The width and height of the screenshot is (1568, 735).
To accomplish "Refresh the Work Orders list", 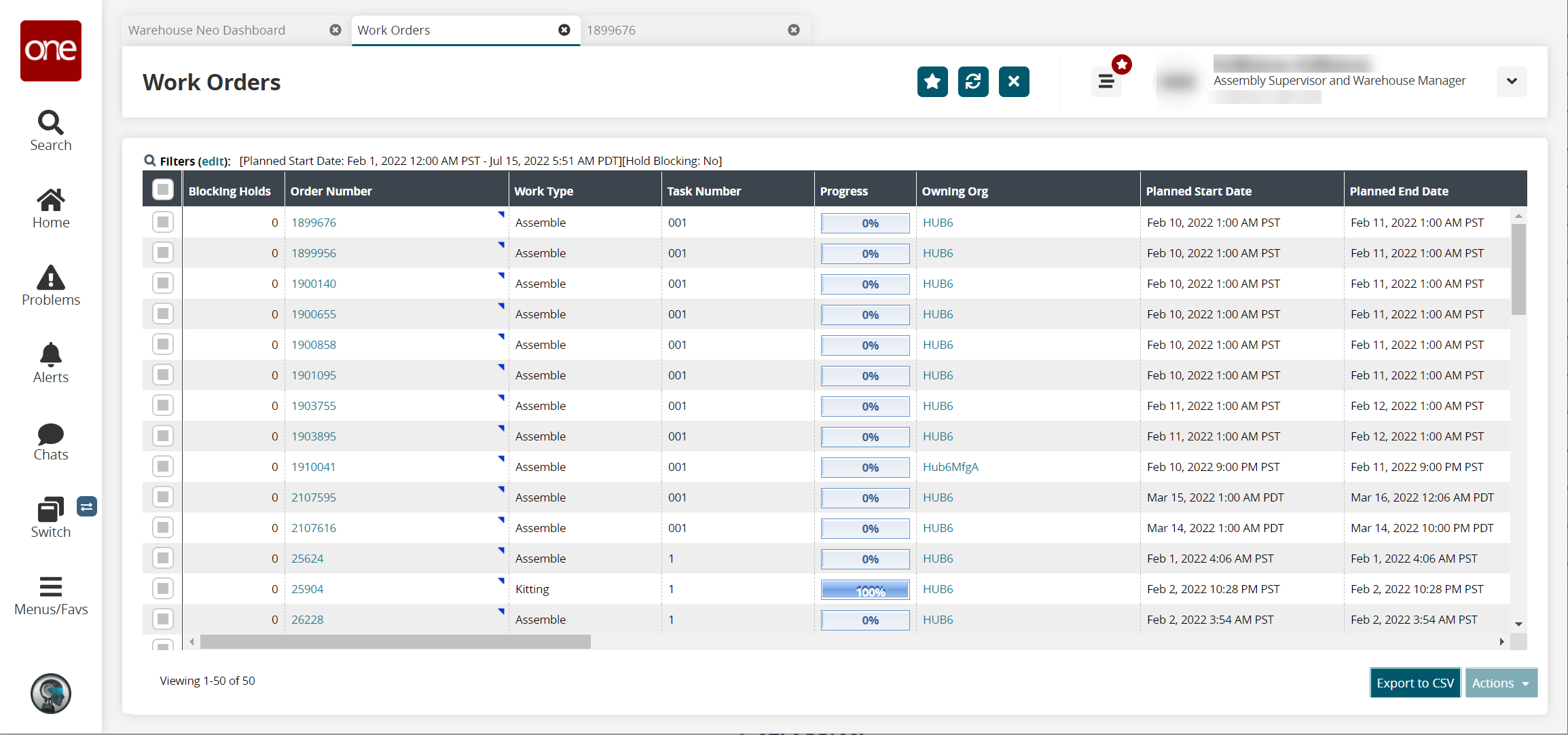I will [x=972, y=81].
